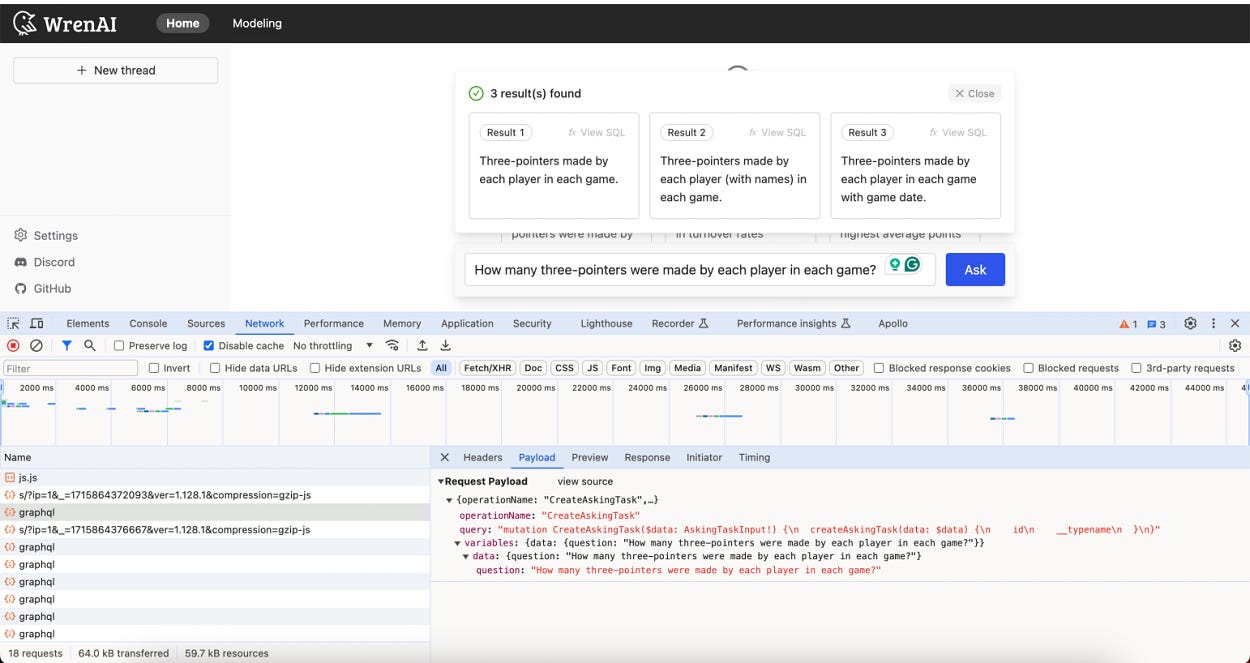Enable the Preserve log checkbox

coord(118,345)
